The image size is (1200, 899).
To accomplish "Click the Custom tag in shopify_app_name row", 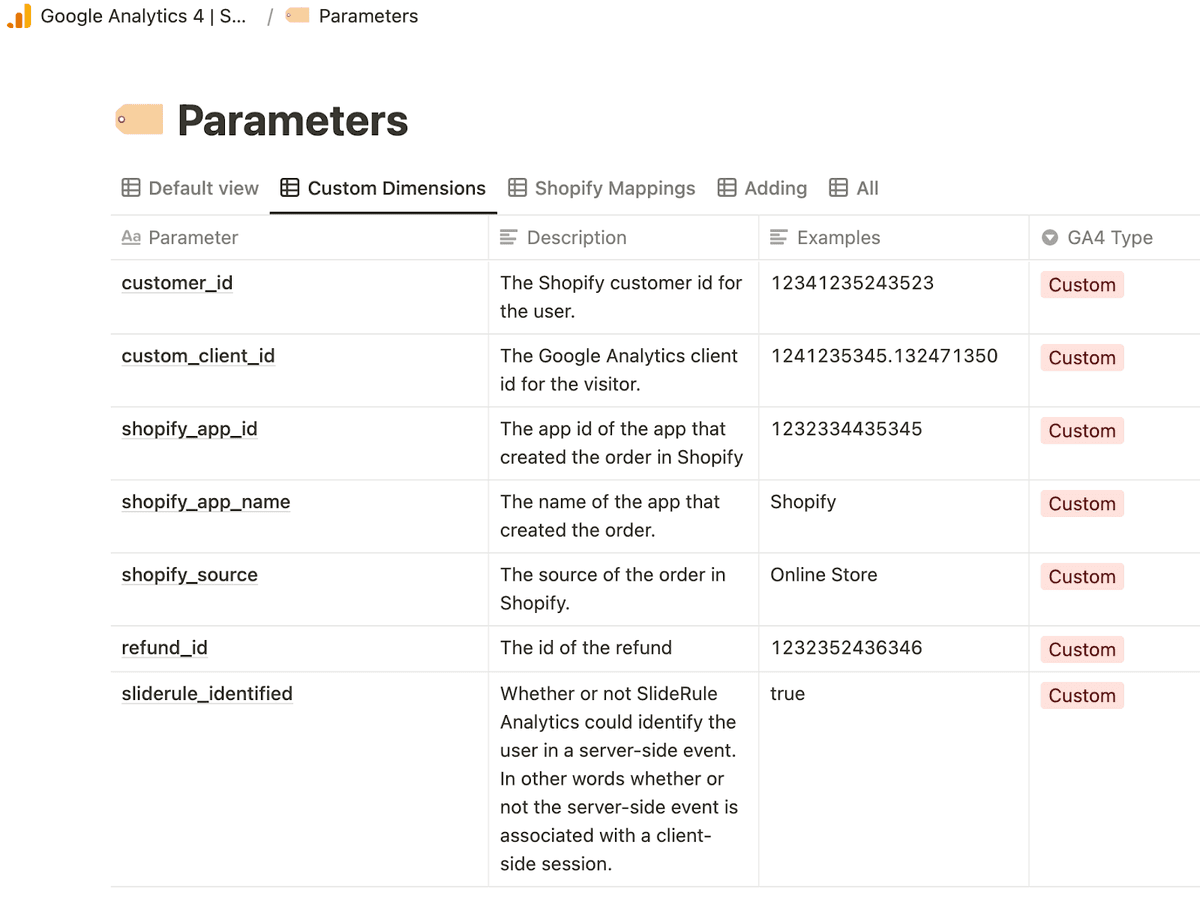I will pos(1082,504).
